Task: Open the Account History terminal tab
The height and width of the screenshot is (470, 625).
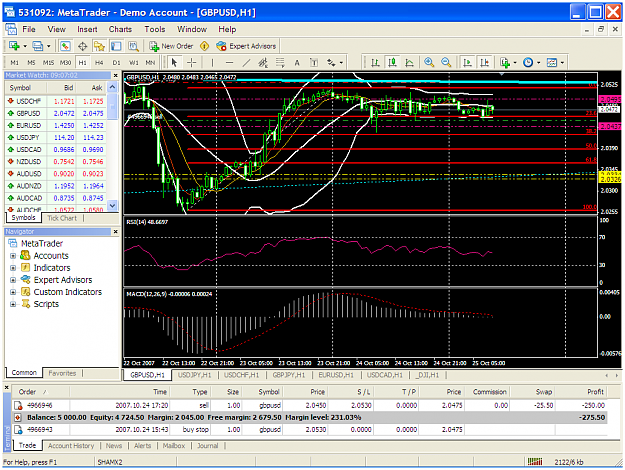Action: tap(71, 446)
